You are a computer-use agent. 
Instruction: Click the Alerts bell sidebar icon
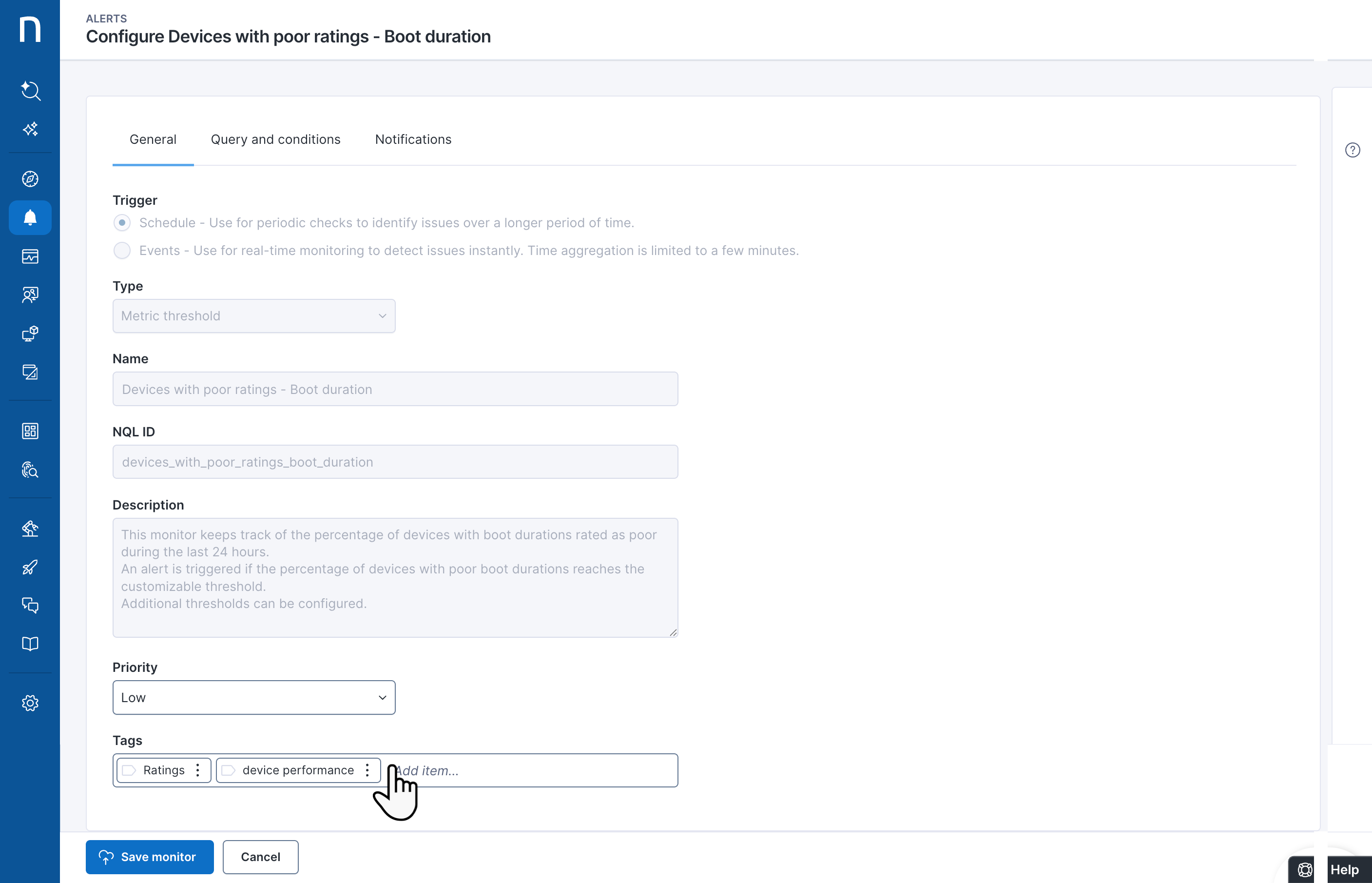(30, 217)
